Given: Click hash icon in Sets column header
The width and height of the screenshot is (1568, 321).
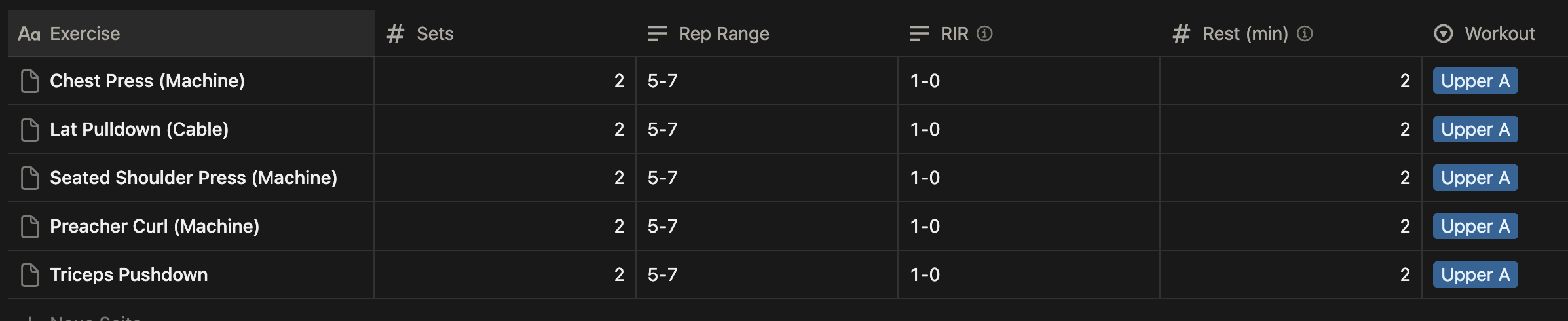Looking at the screenshot, I should click(396, 33).
